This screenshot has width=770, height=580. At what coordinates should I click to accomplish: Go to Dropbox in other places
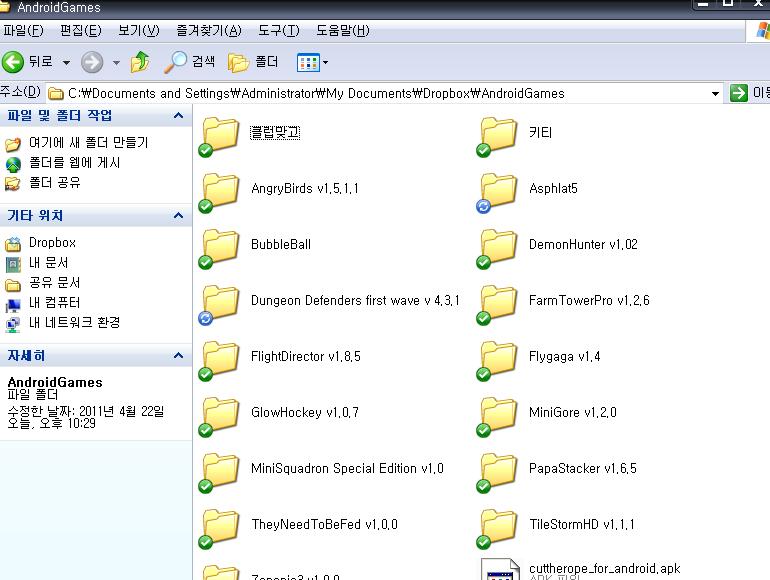pos(52,243)
